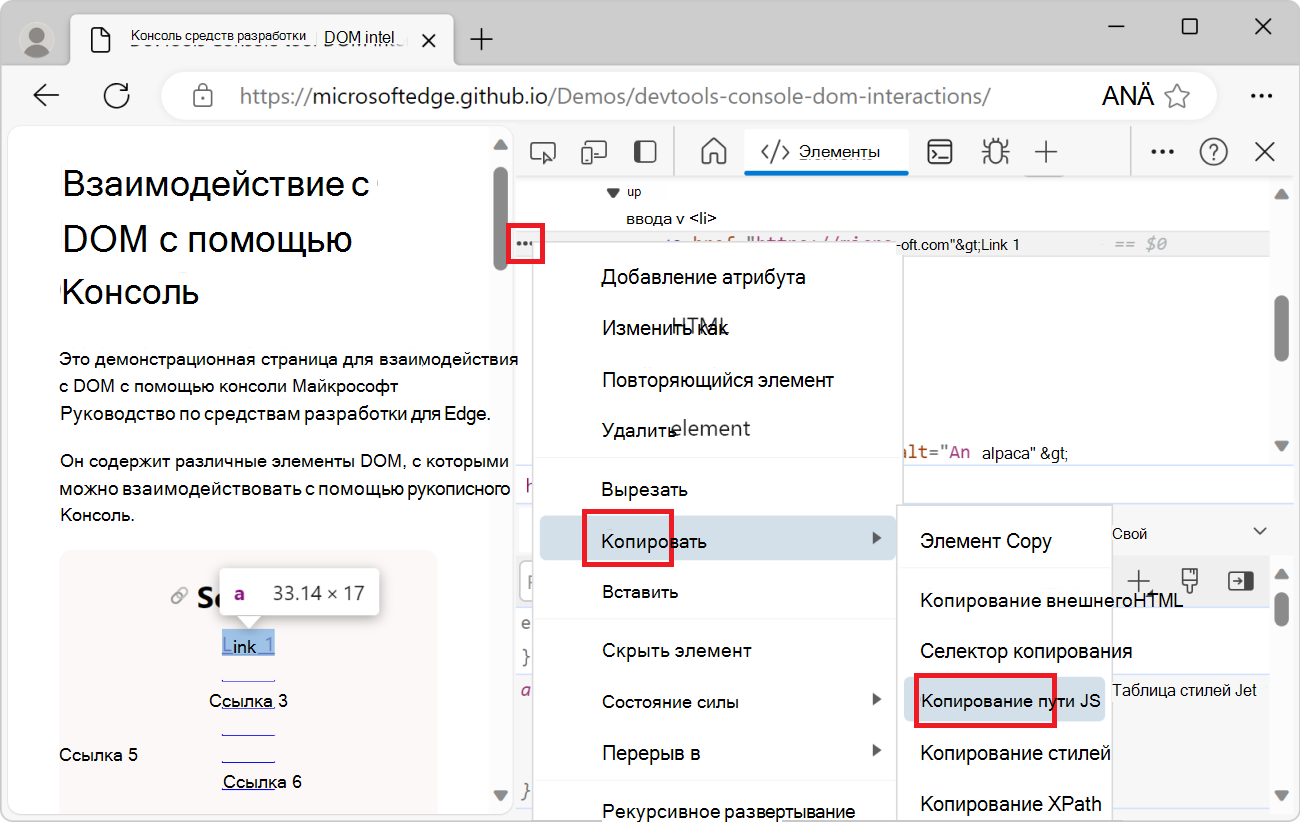
Task: Change DevTools dock position icon
Action: coord(644,151)
